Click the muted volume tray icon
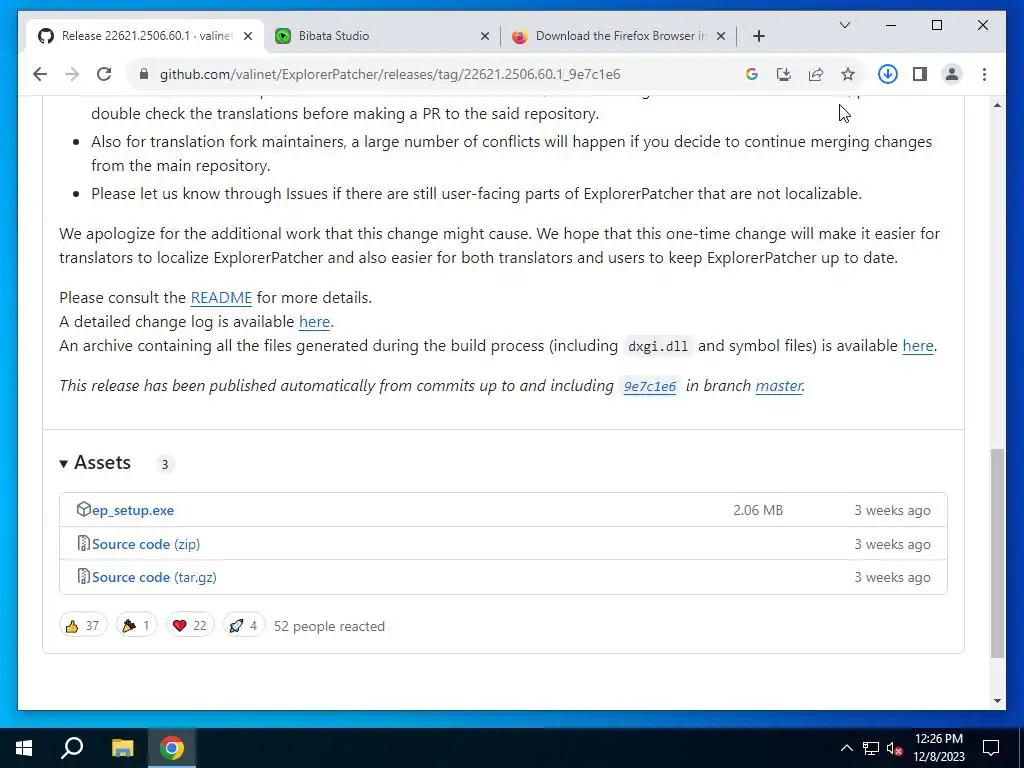 [x=895, y=748]
